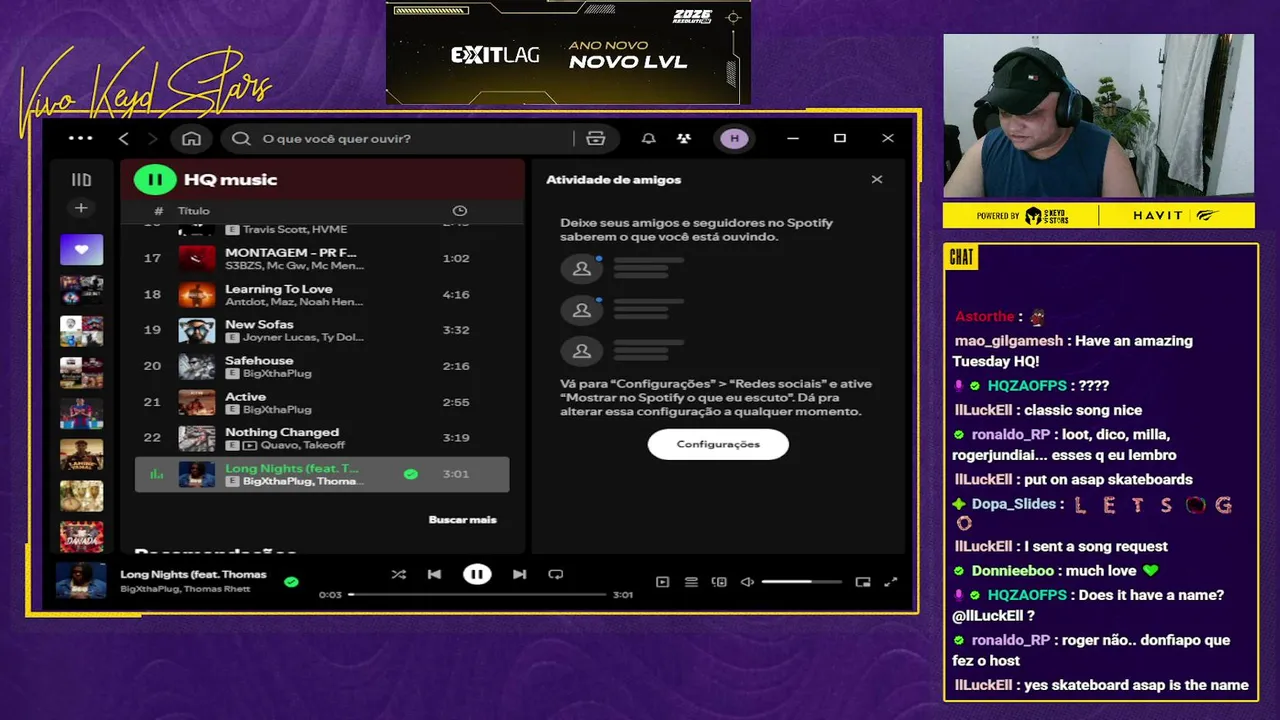Select track 20 Safehouse
This screenshot has height=720, width=1280.
point(322,366)
